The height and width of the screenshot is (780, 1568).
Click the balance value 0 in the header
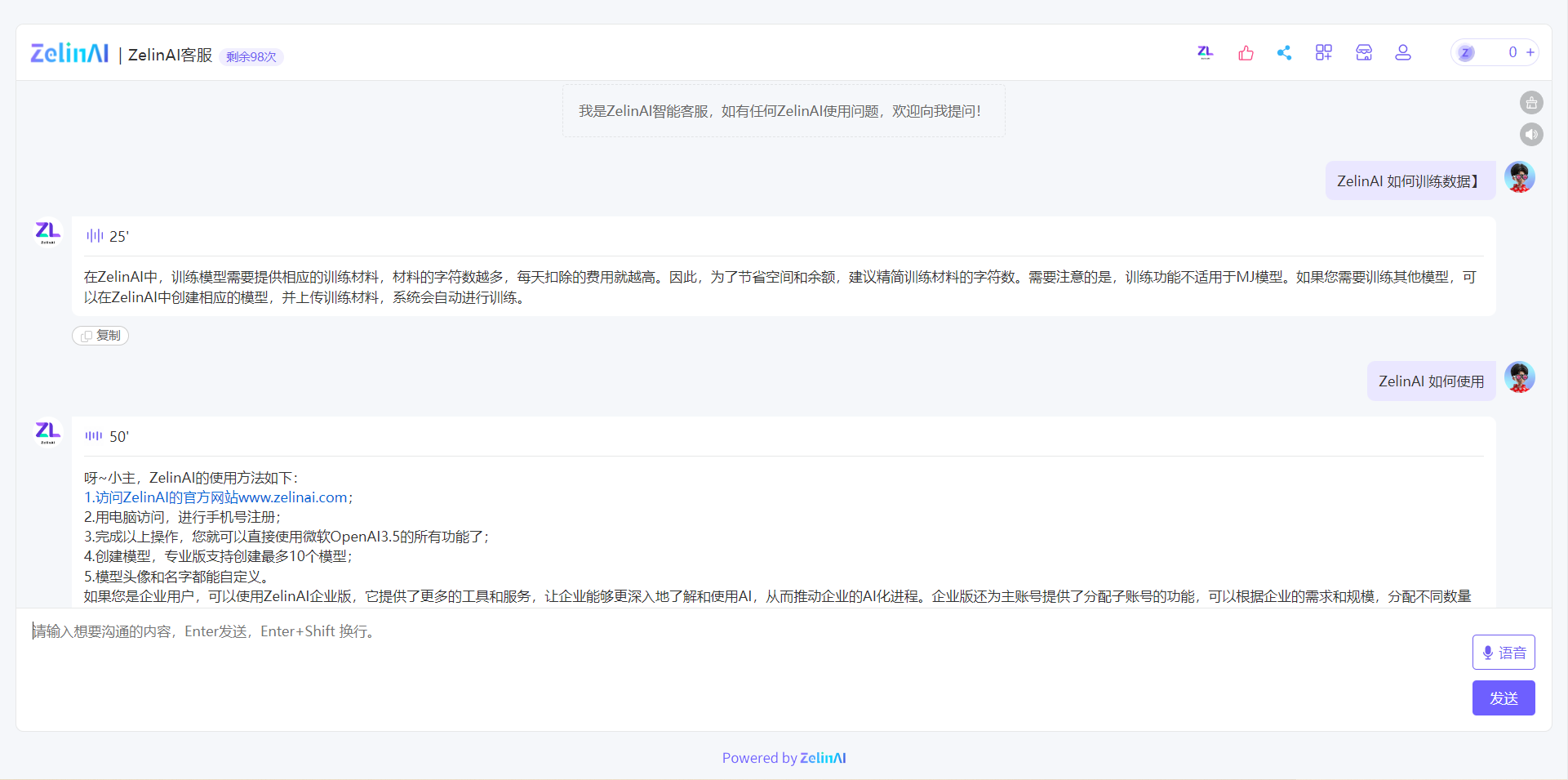[x=1512, y=52]
